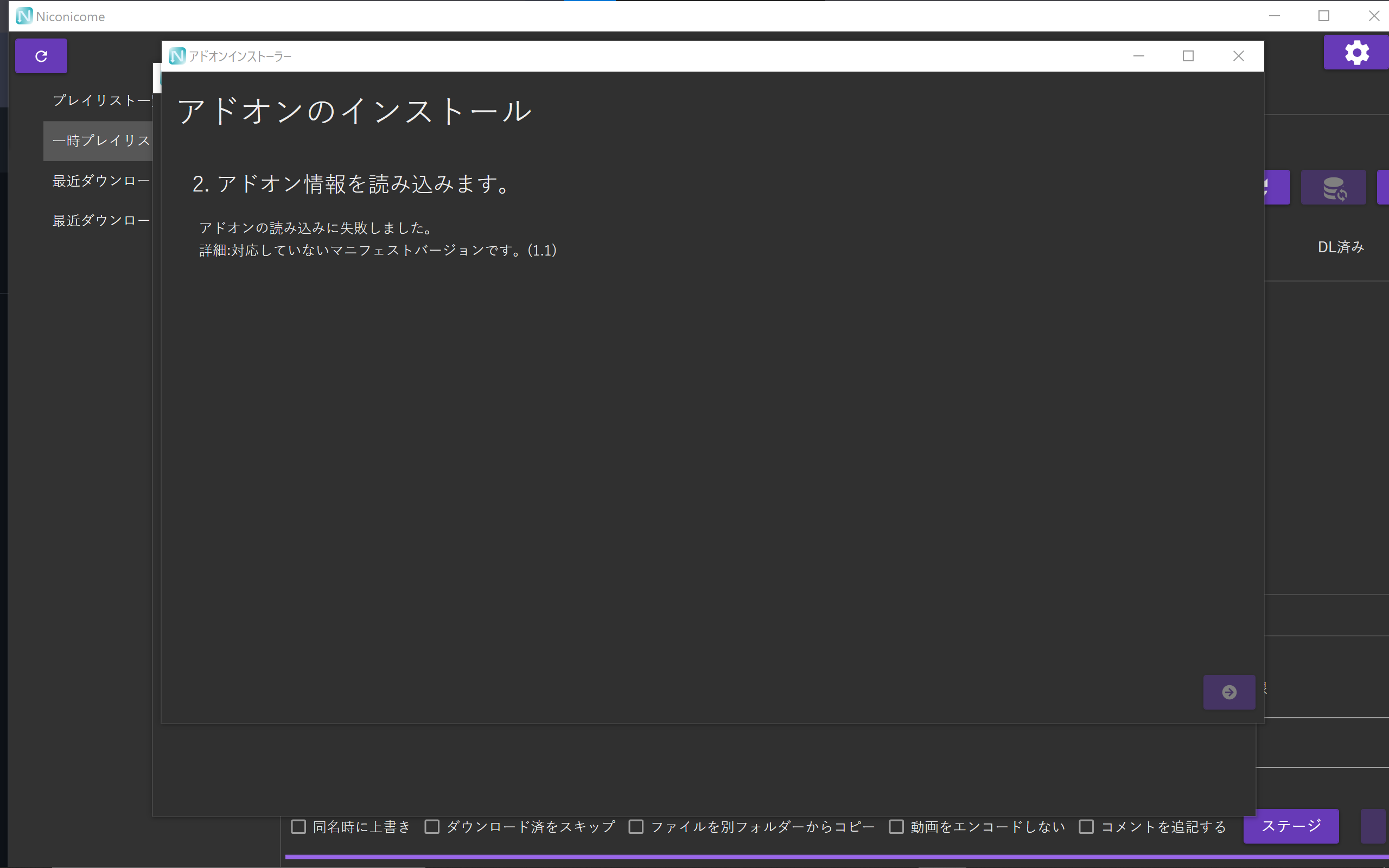Viewport: 1389px width, 868px height.
Task: Click the rightmost purple action icon button
Action: pos(1384,187)
